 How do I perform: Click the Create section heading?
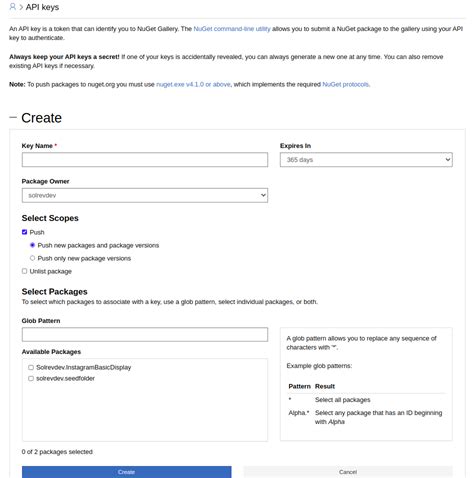click(42, 118)
